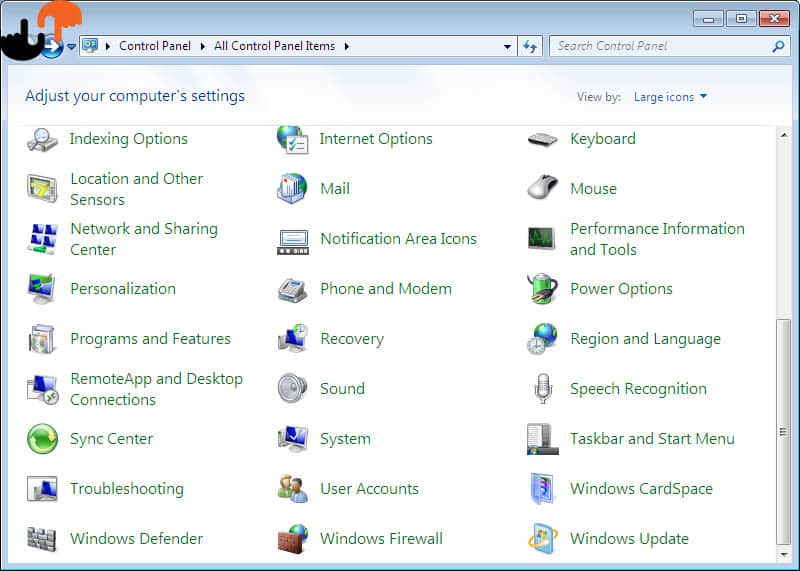Expand the arrow after All Control Panel Items
The image size is (800, 571).
tap(347, 46)
